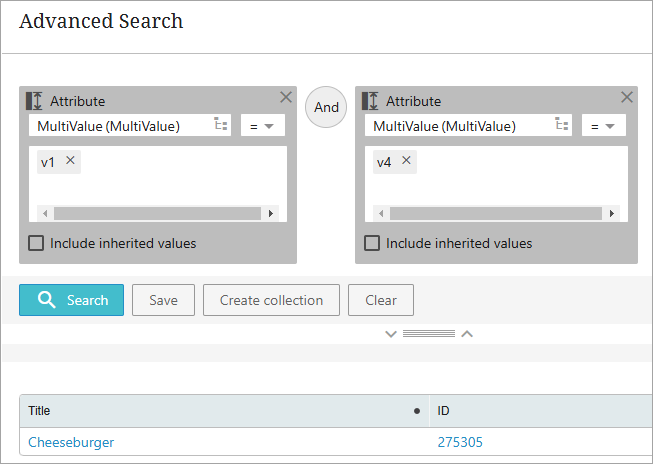Open attribute hierarchy picker in second panel
Viewport: 653px width, 464px height.
(561, 125)
